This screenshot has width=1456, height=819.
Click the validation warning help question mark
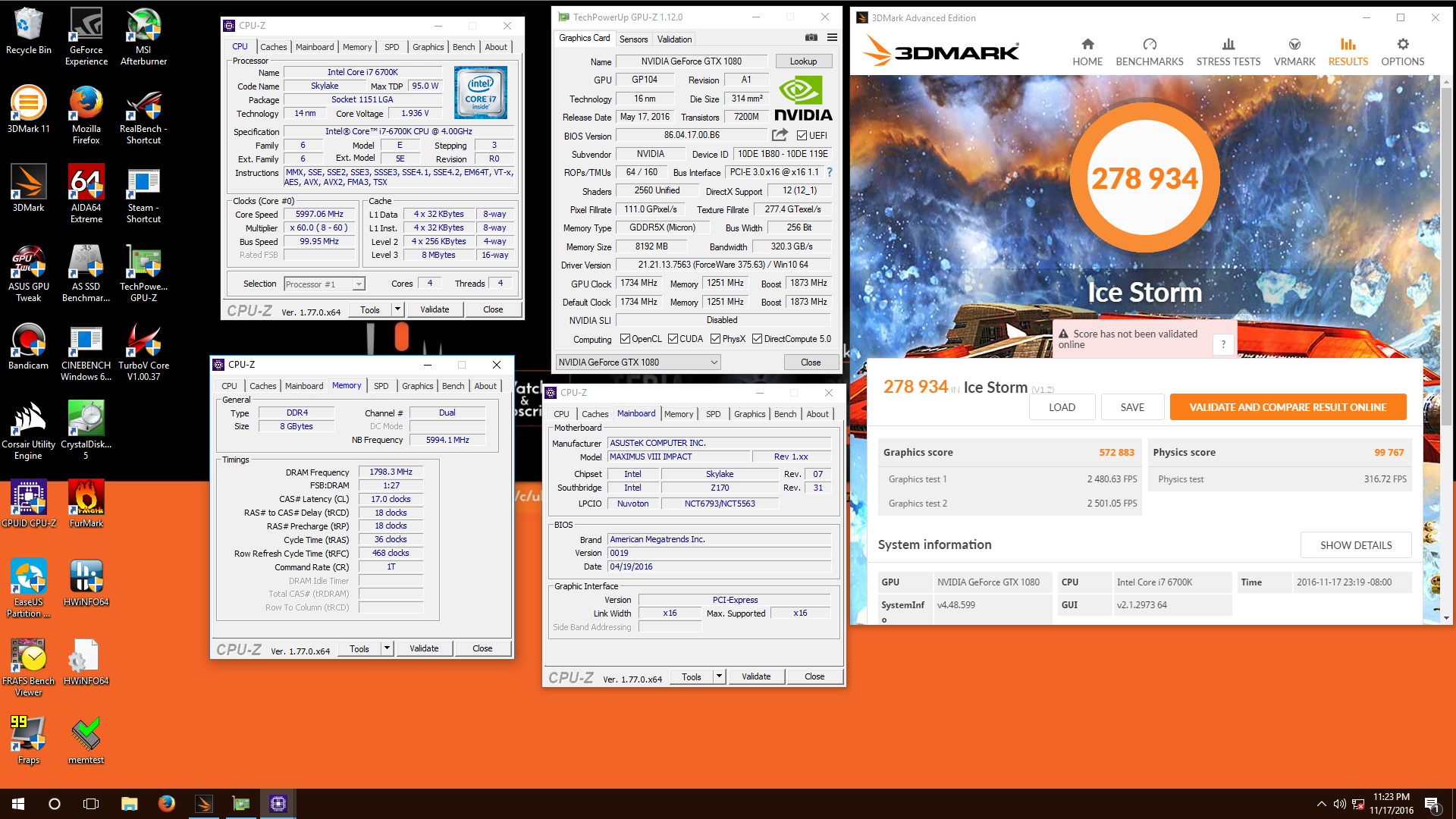(x=1222, y=344)
